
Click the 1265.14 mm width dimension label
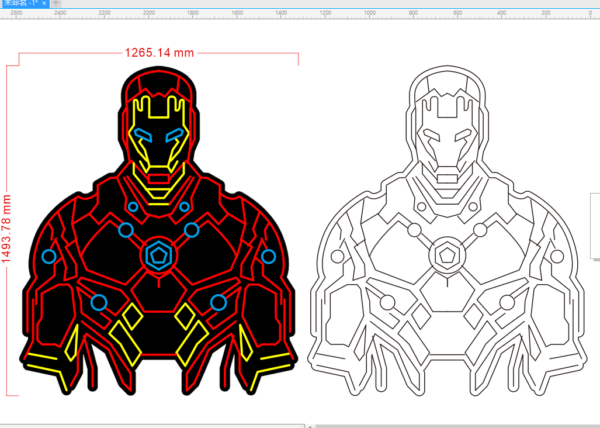point(159,53)
